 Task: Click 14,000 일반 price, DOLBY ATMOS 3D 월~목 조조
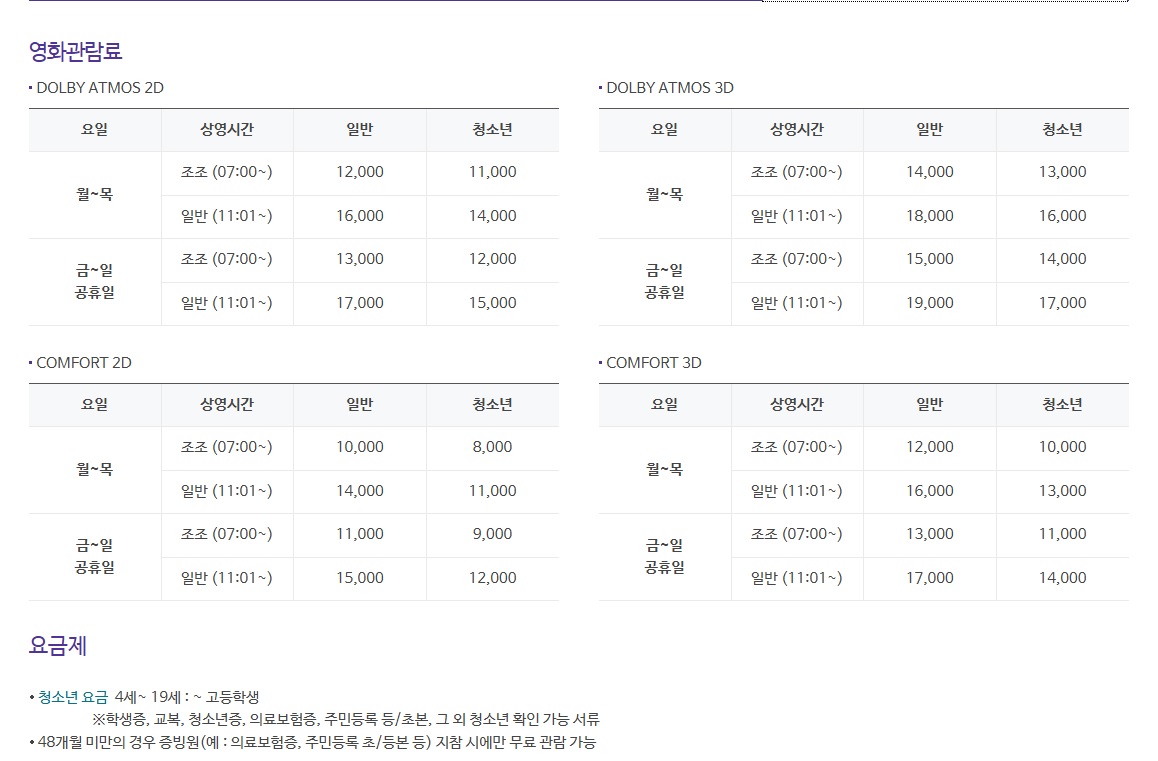pos(930,172)
